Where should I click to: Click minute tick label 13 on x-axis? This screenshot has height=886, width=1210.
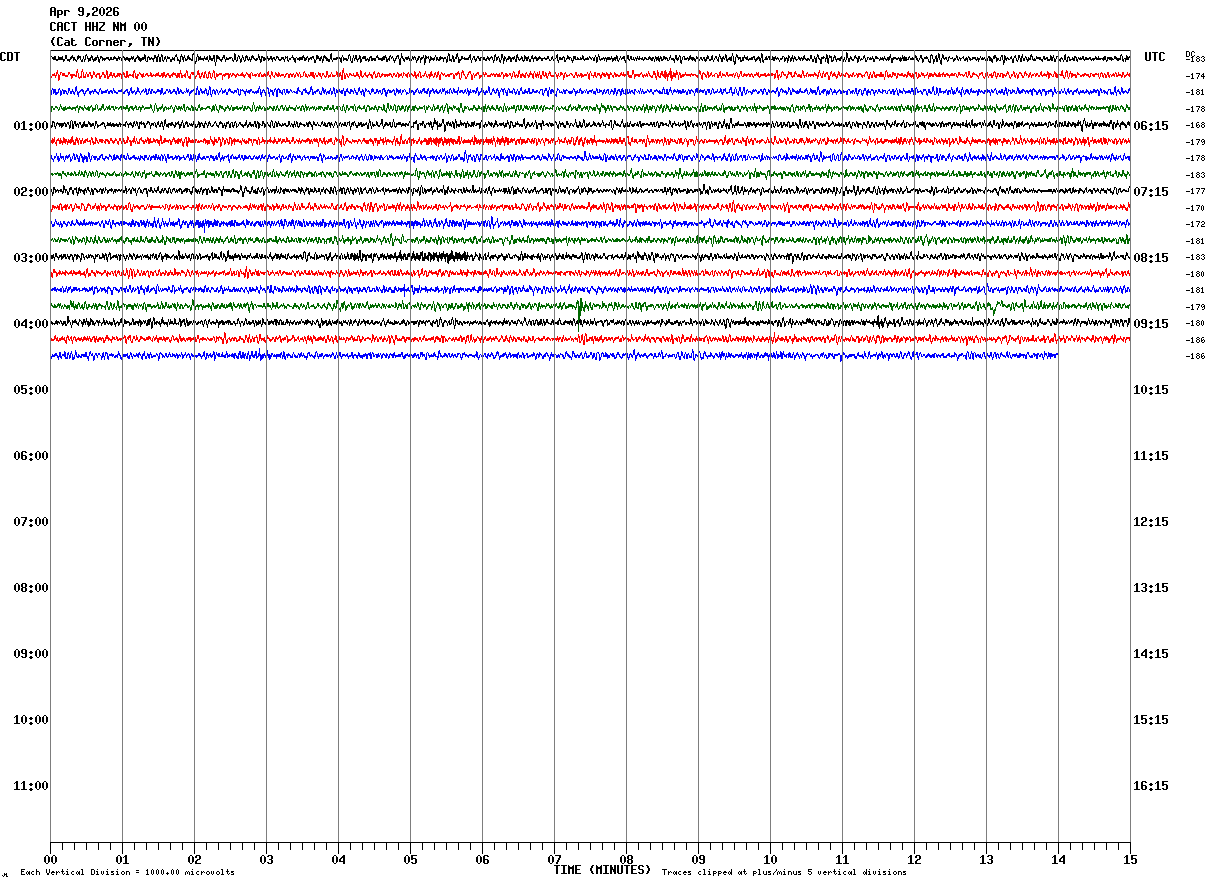pyautogui.click(x=986, y=859)
